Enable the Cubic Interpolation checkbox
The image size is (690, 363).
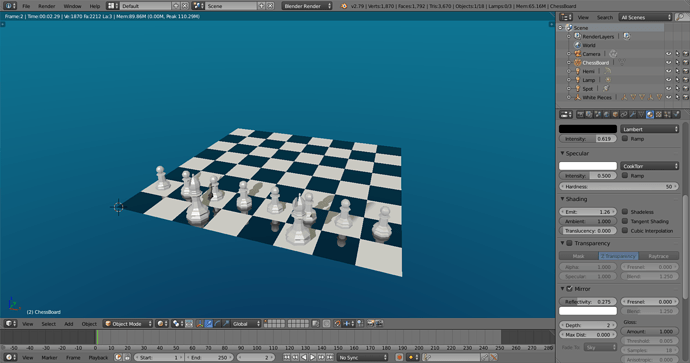[625, 230]
